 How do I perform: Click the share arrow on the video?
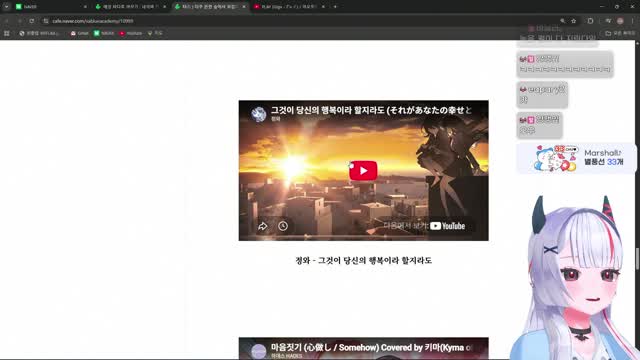[262, 226]
